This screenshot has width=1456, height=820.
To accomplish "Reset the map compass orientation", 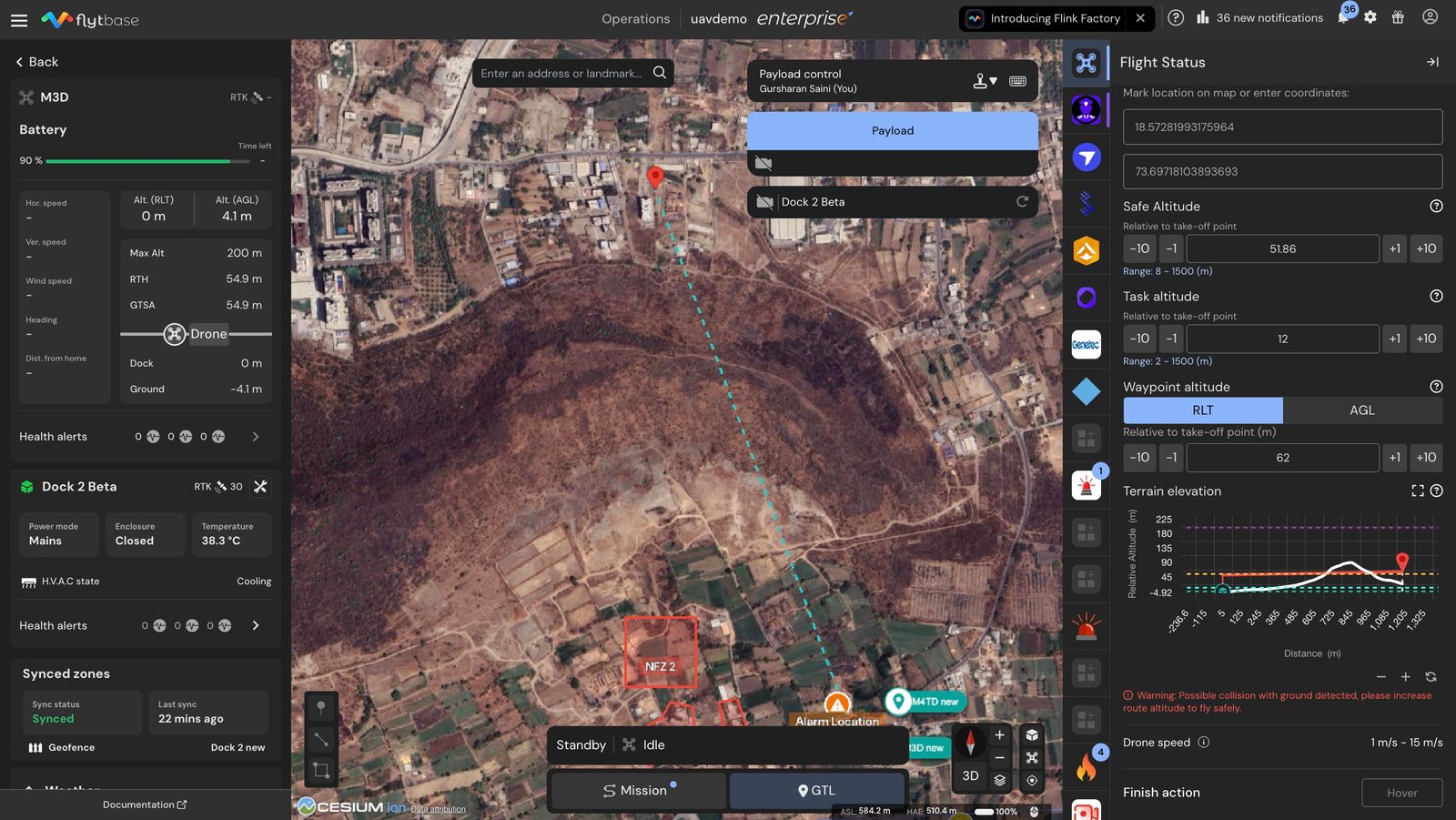I will (x=970, y=743).
